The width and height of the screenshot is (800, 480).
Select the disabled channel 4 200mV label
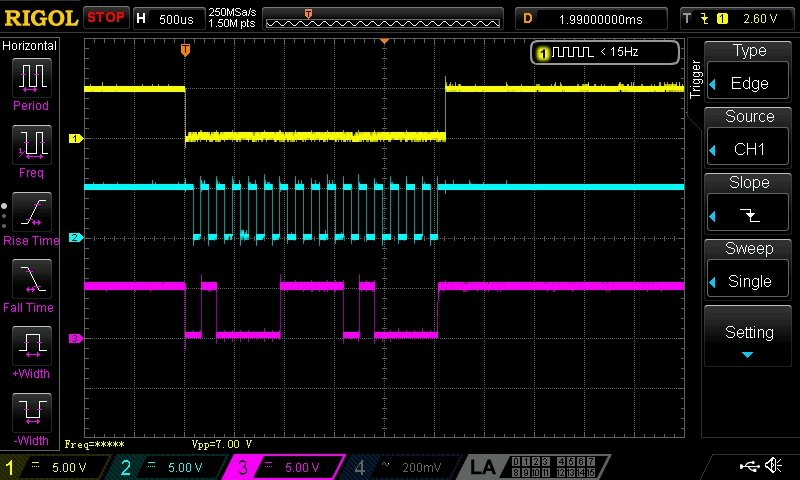pyautogui.click(x=421, y=467)
